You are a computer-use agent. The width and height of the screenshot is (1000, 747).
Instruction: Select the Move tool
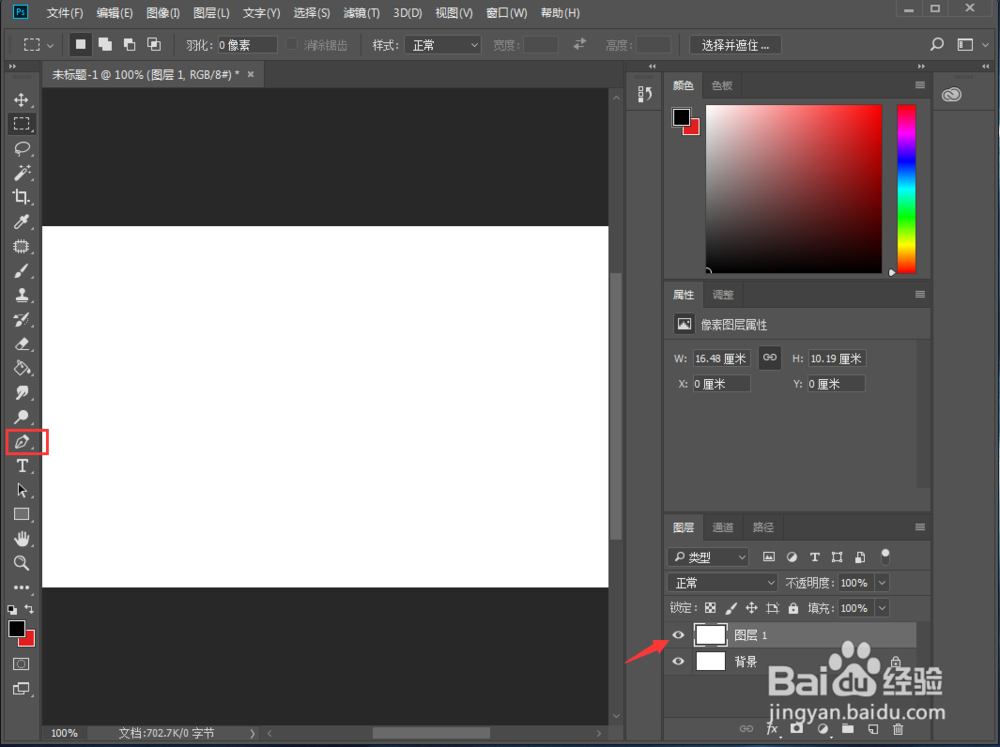21,100
